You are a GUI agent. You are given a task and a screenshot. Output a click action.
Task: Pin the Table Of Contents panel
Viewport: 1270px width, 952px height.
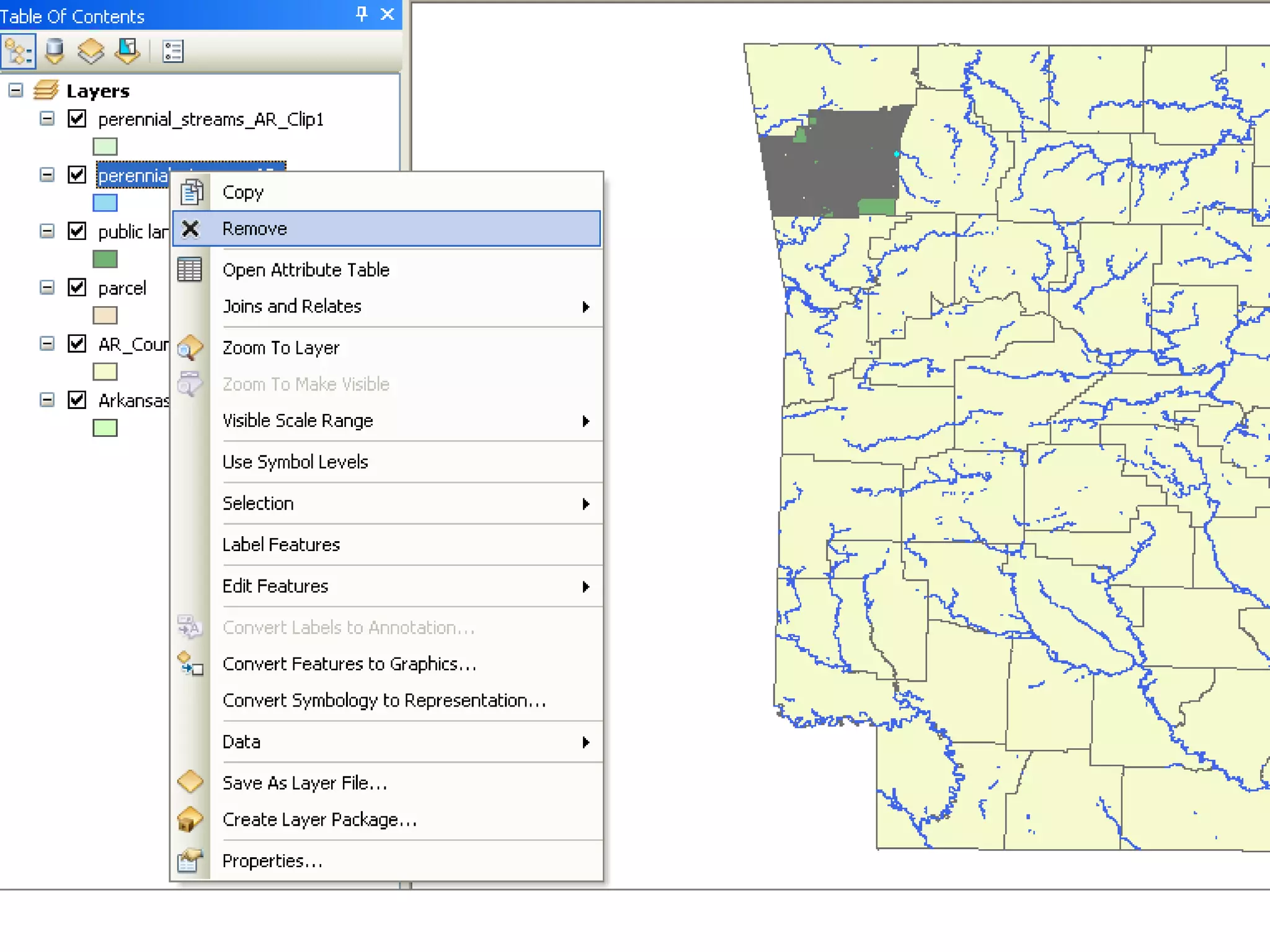click(x=362, y=14)
